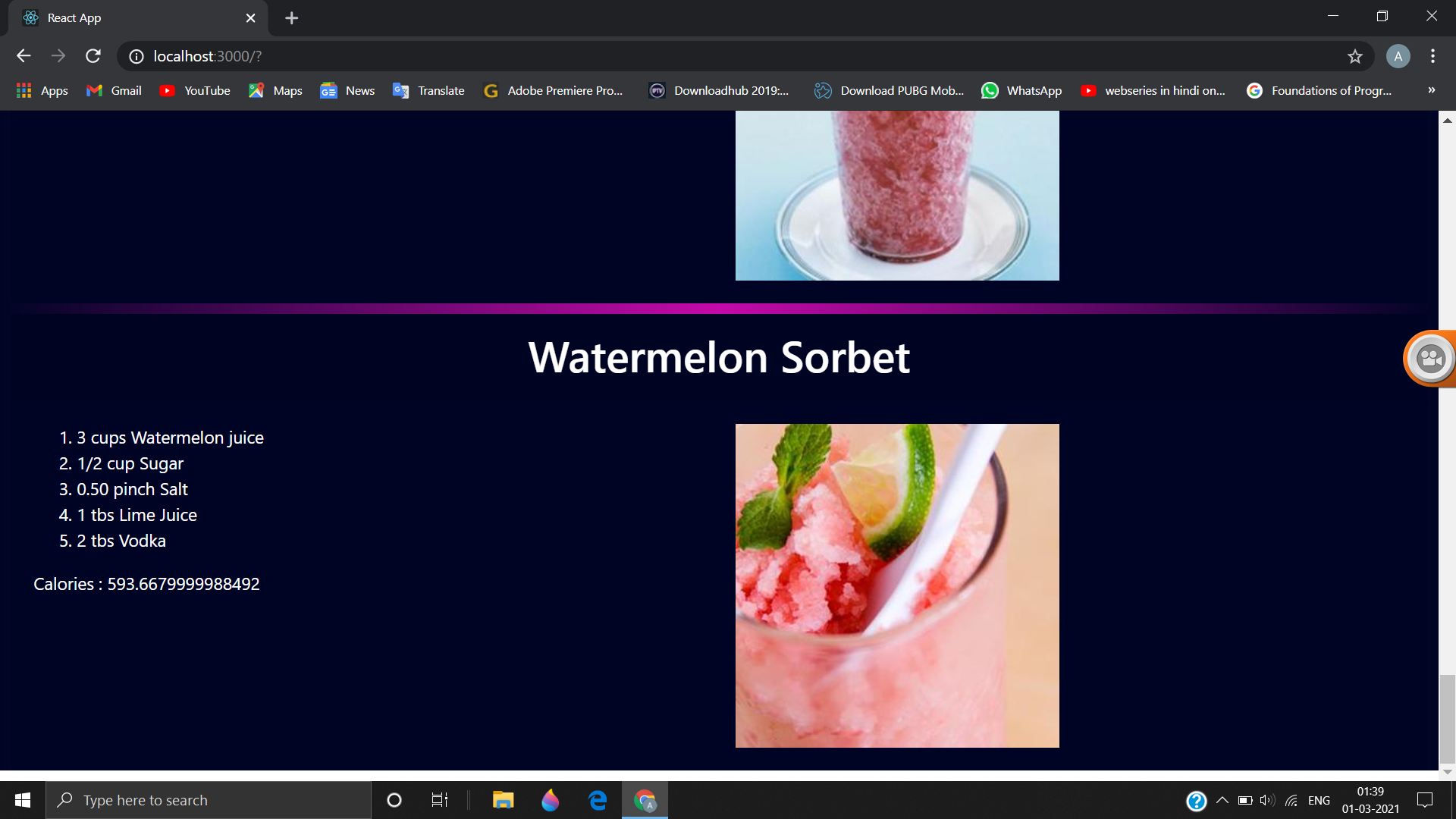Open the Gmail bookmark
The height and width of the screenshot is (819, 1456).
click(115, 90)
